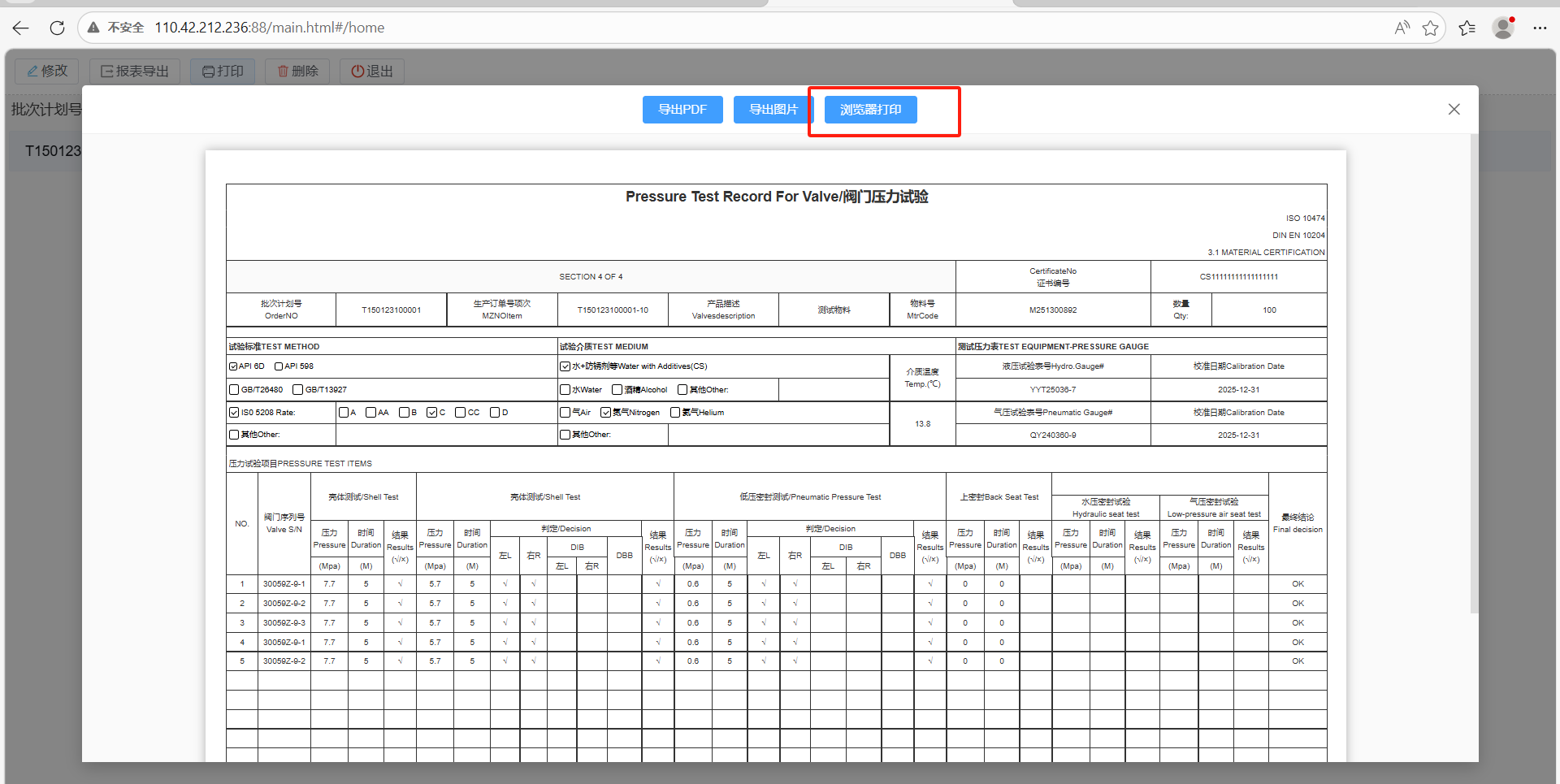Add page to favorites star icon
Viewport: 1560px width, 784px height.
(x=1430, y=28)
